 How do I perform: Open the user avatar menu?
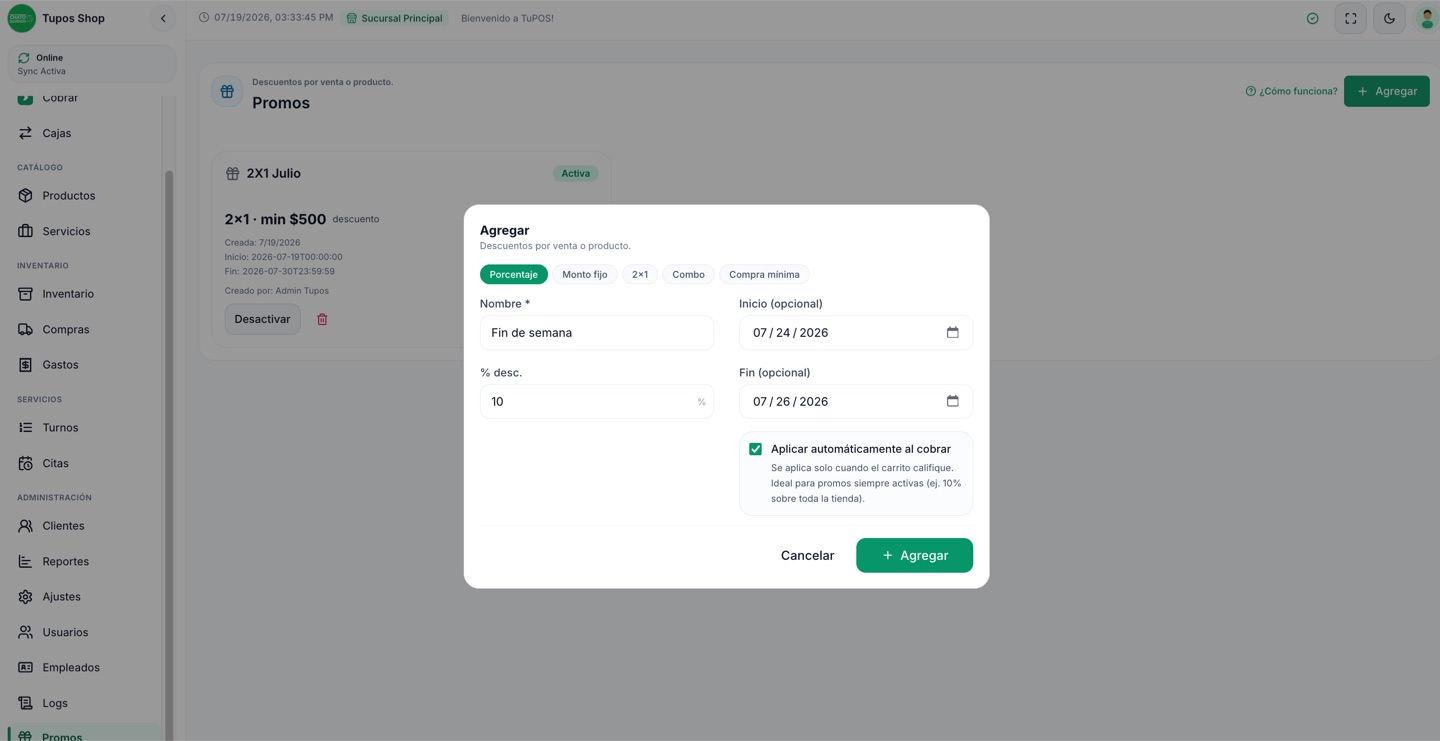[x=1427, y=18]
